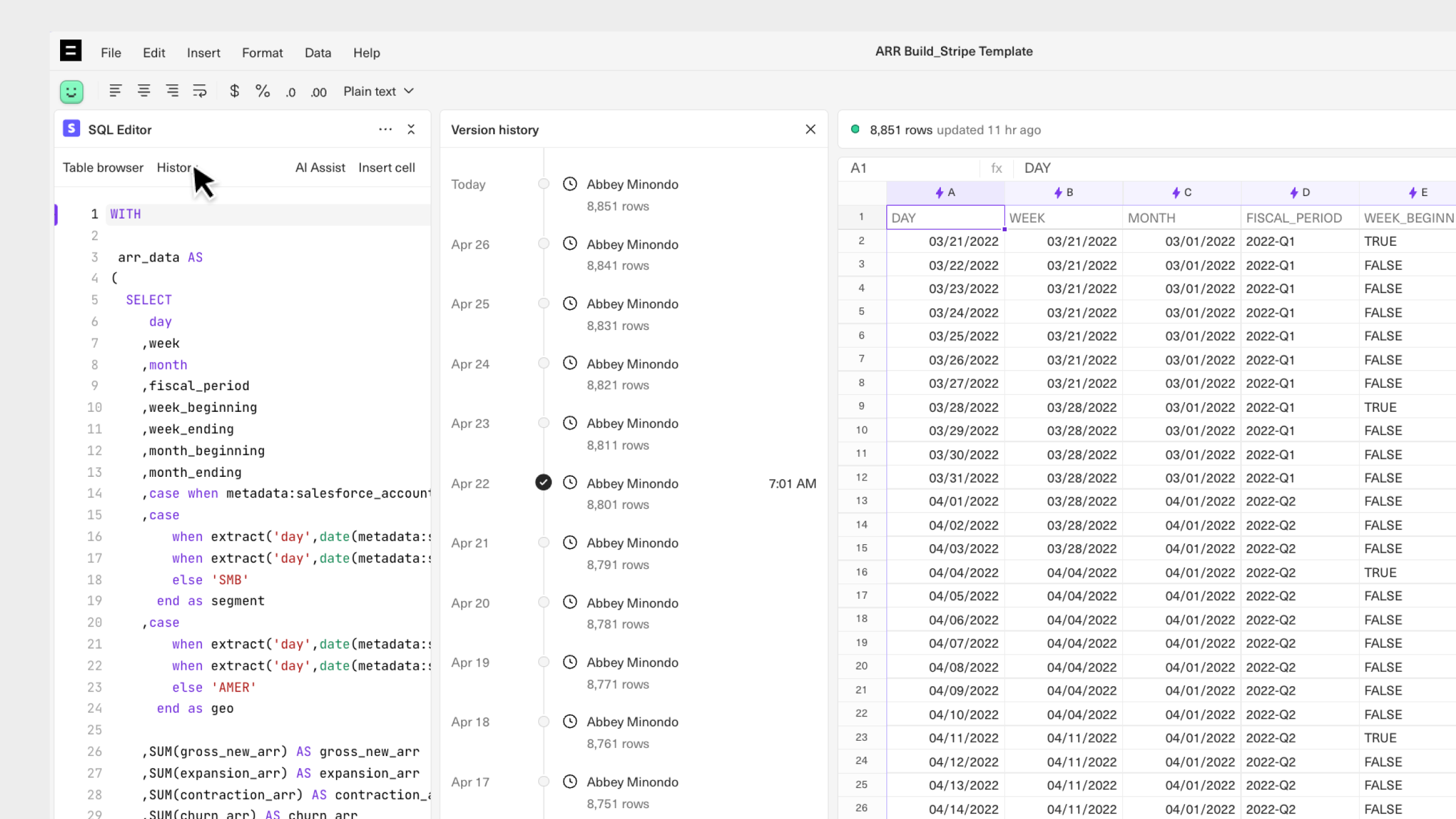
Task: Click the left align icon
Action: (115, 91)
